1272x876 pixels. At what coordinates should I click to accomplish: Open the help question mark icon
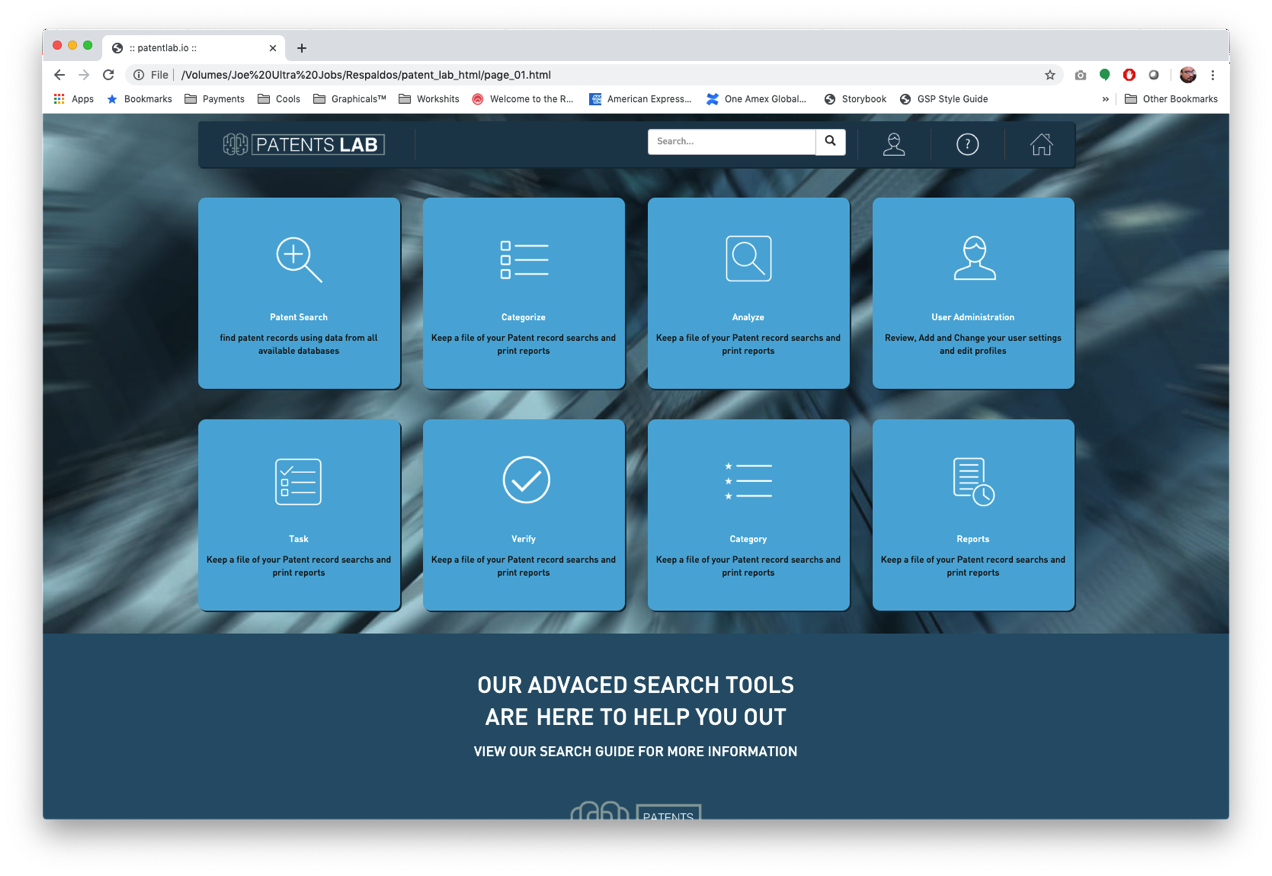pyautogui.click(x=967, y=144)
